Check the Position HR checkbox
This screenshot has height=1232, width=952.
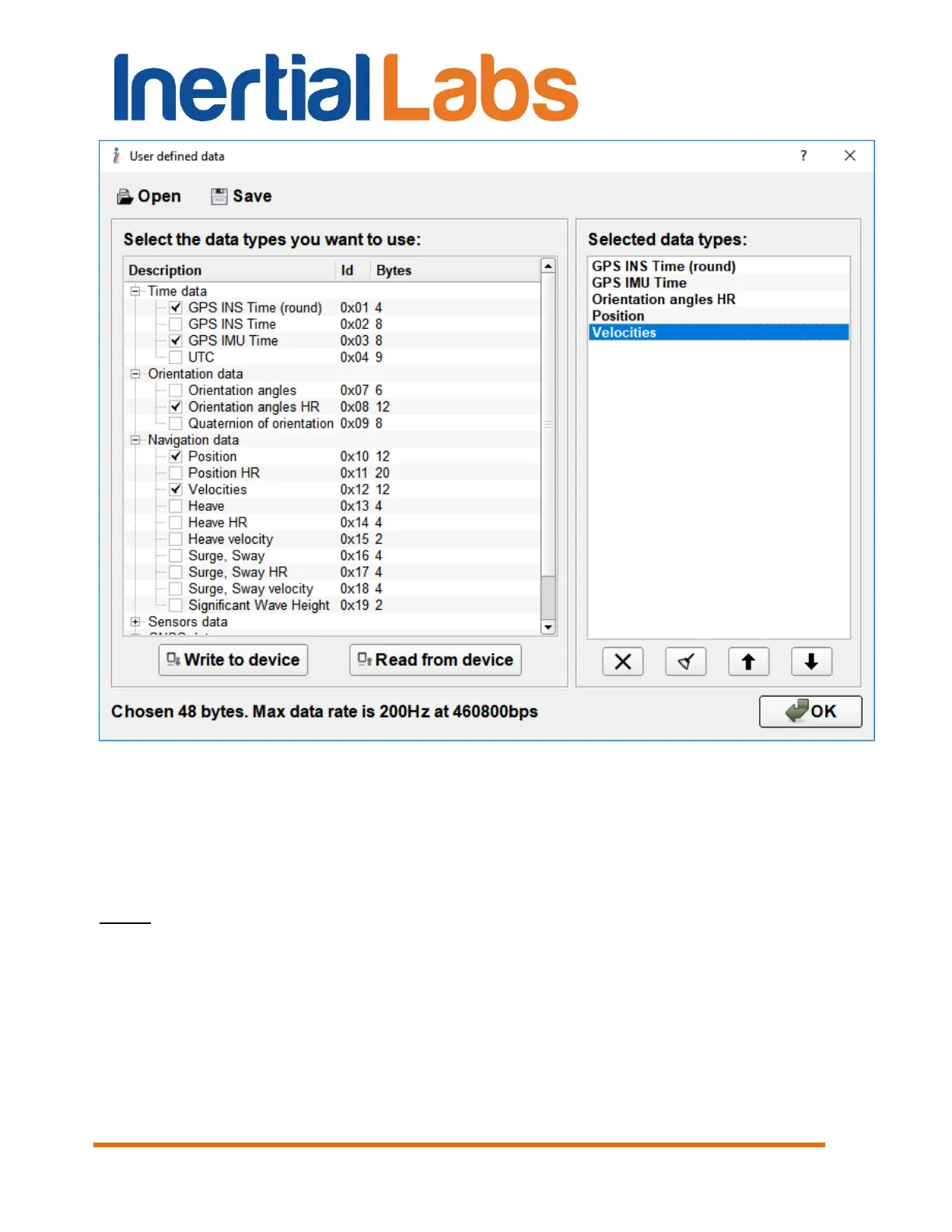pyautogui.click(x=176, y=473)
